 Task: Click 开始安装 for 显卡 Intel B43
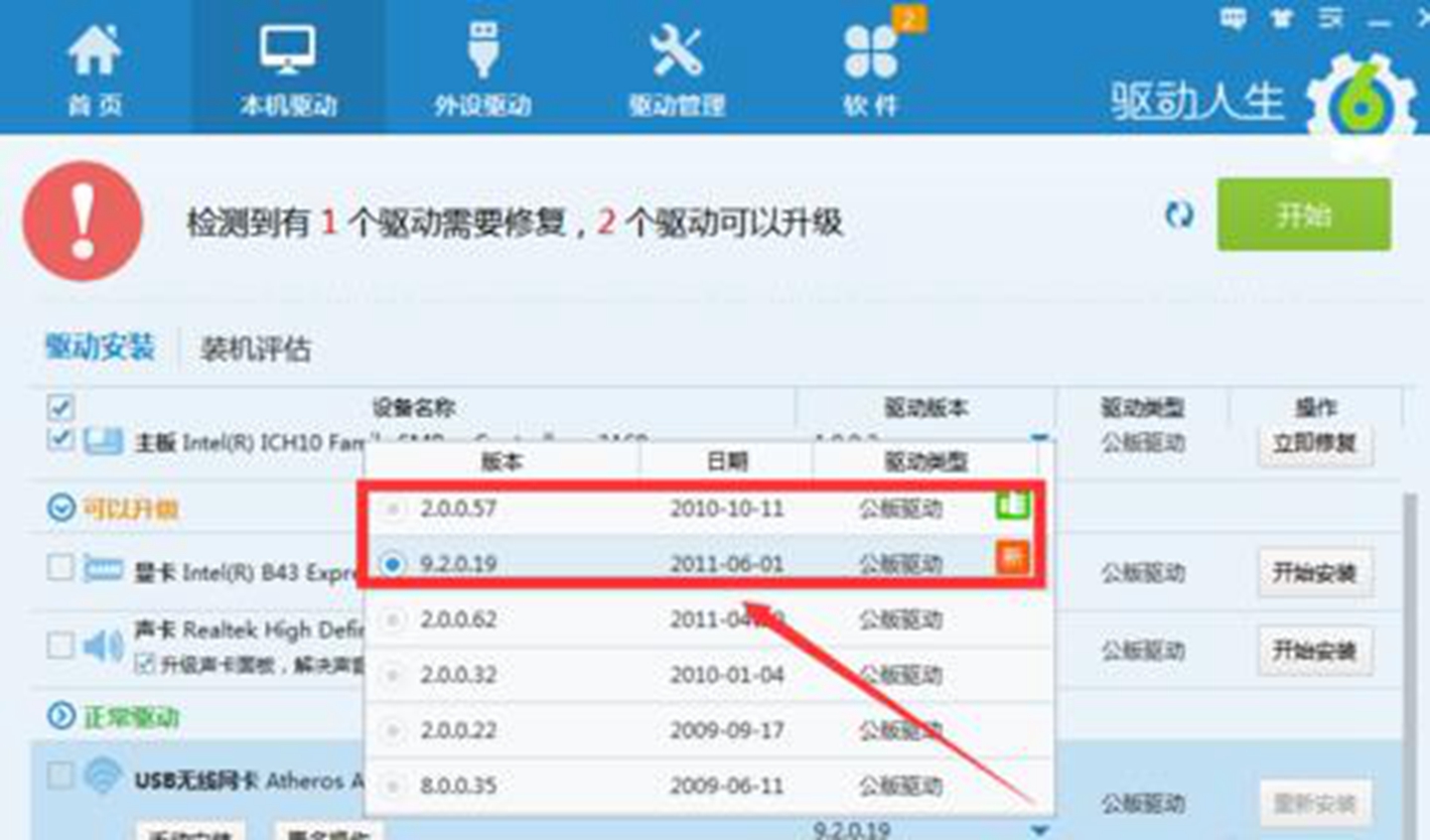(1315, 573)
